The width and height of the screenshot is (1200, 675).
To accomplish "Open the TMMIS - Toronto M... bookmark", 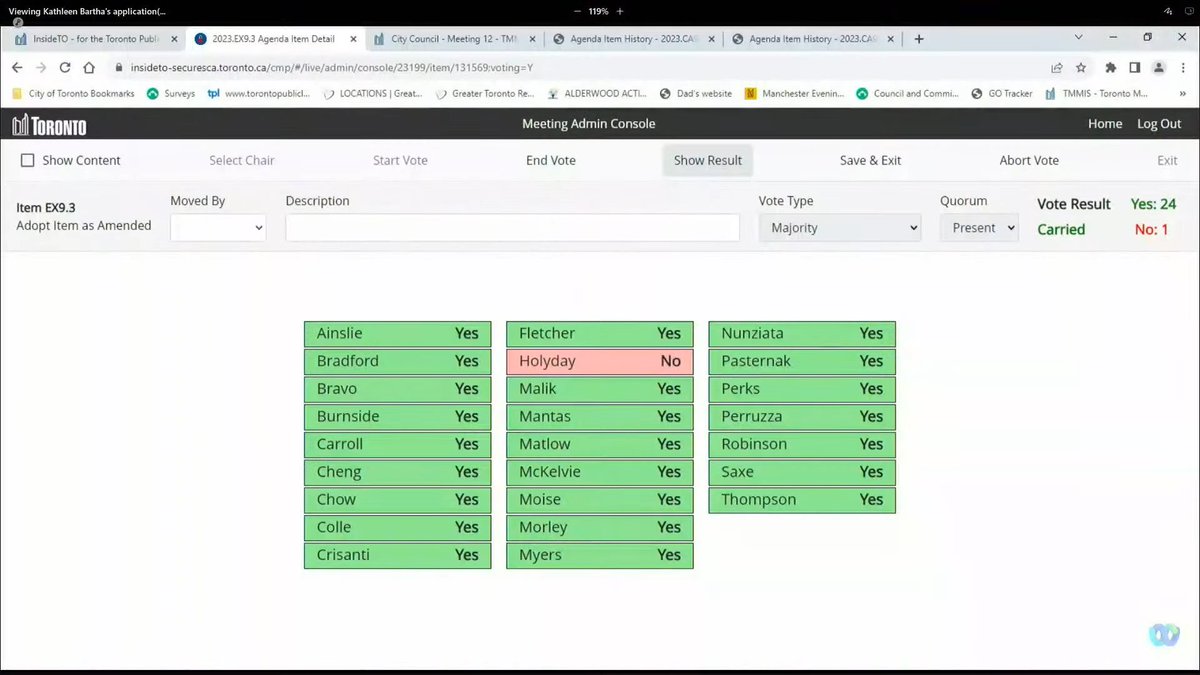I will pyautogui.click(x=1096, y=94).
